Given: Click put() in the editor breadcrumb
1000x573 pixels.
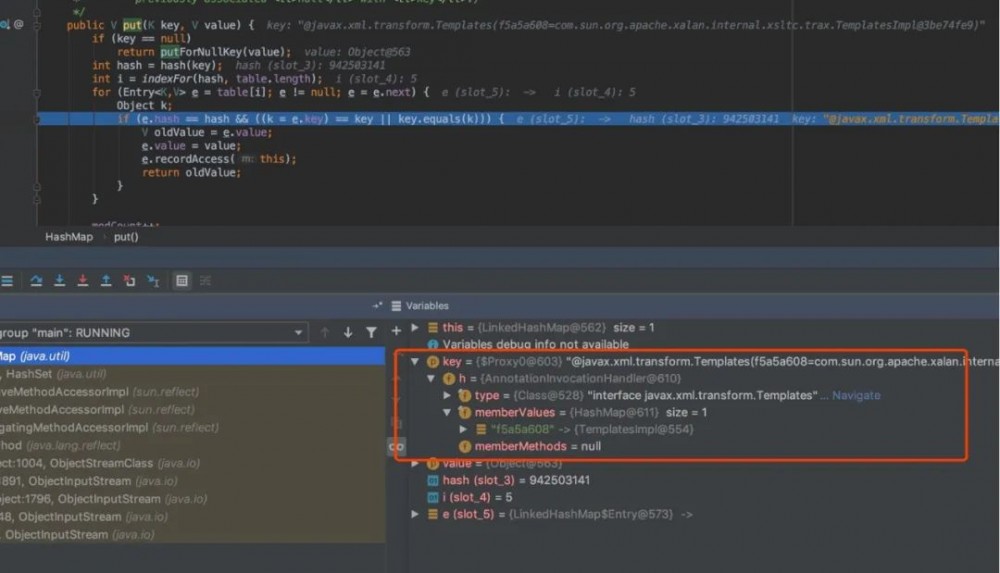Looking at the screenshot, I should coord(126,237).
